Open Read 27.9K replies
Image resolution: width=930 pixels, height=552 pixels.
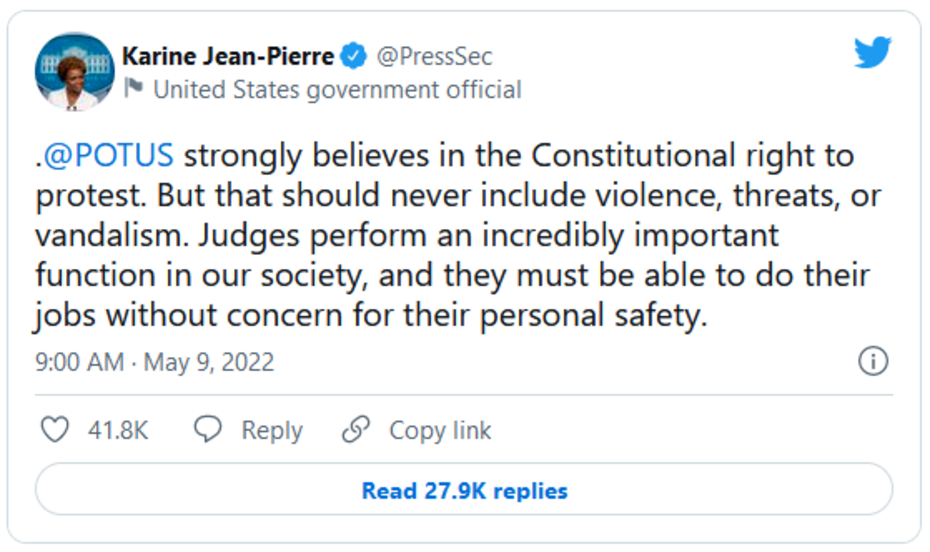click(464, 491)
